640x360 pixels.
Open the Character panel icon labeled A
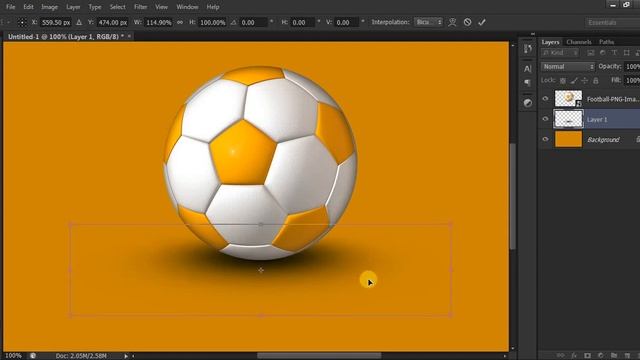tap(528, 69)
